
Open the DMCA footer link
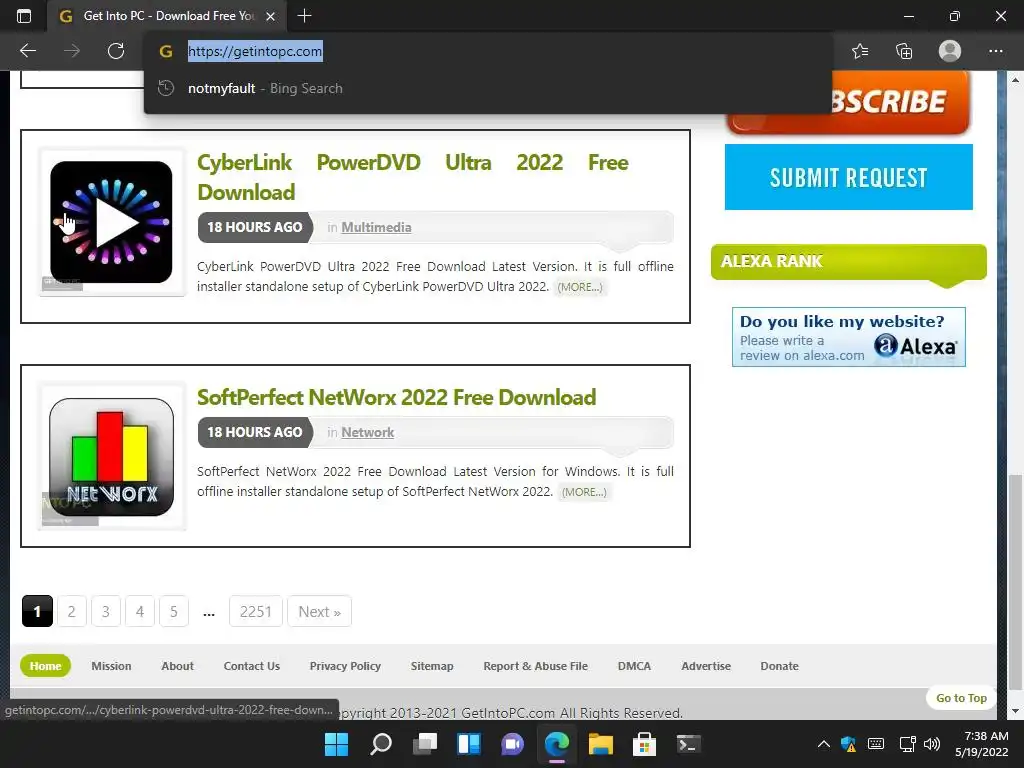tap(634, 665)
